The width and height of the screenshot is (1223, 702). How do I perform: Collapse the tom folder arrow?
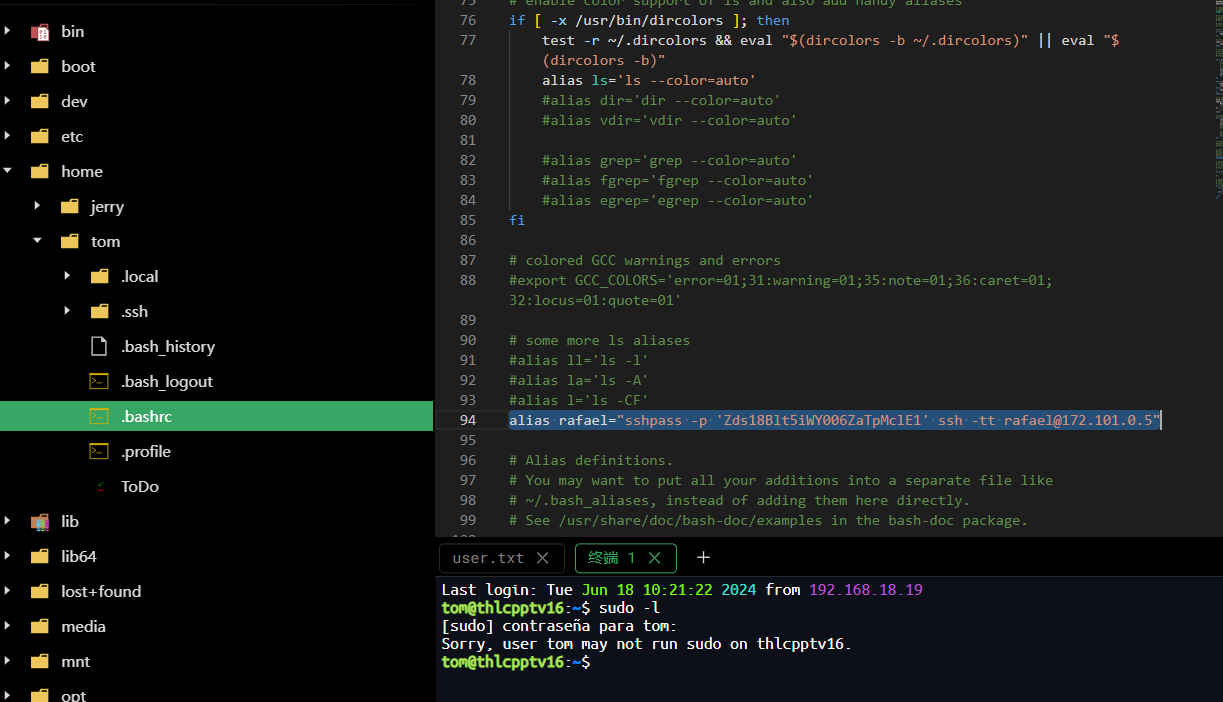point(38,242)
